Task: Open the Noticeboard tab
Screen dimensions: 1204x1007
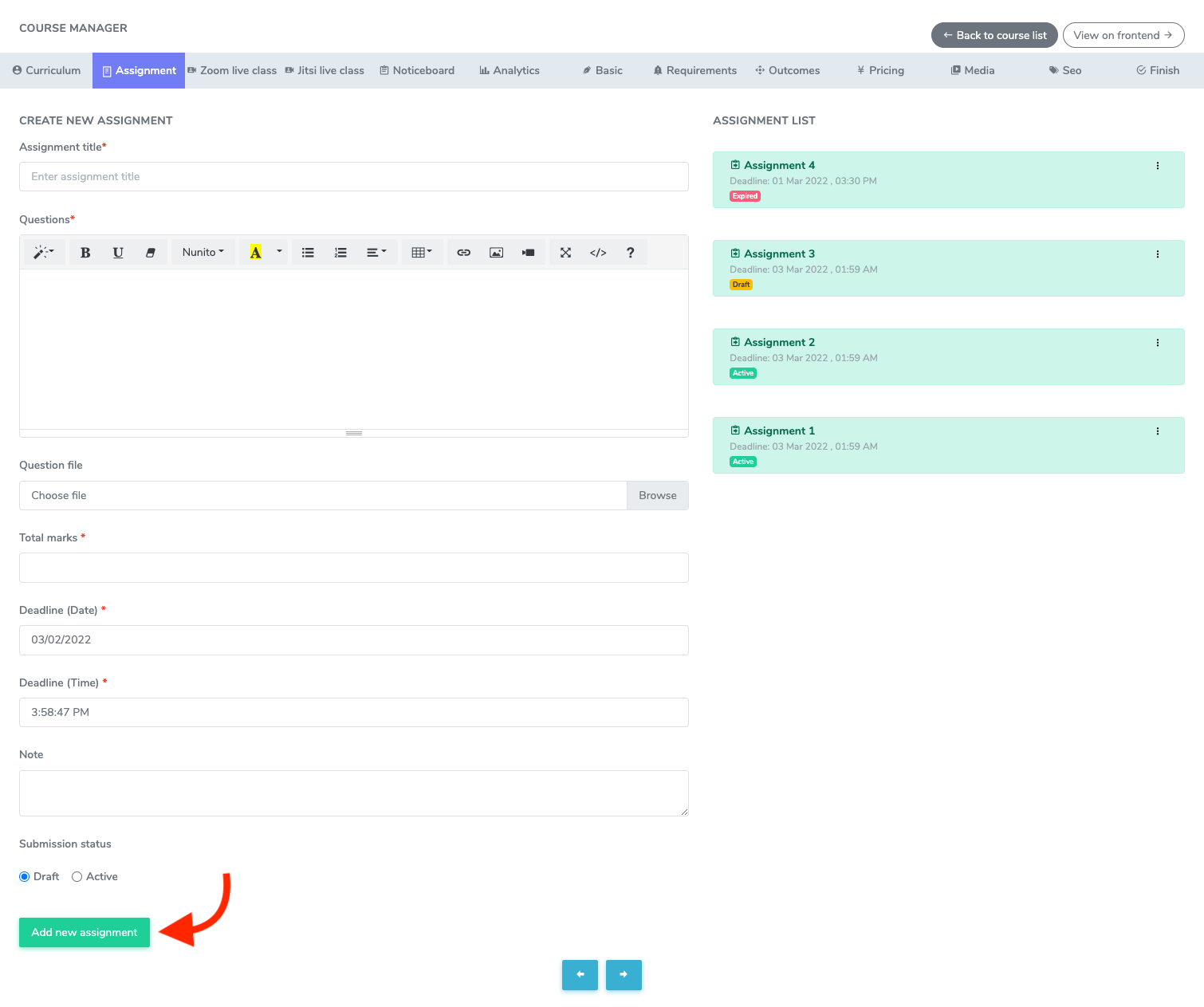Action: [x=417, y=70]
